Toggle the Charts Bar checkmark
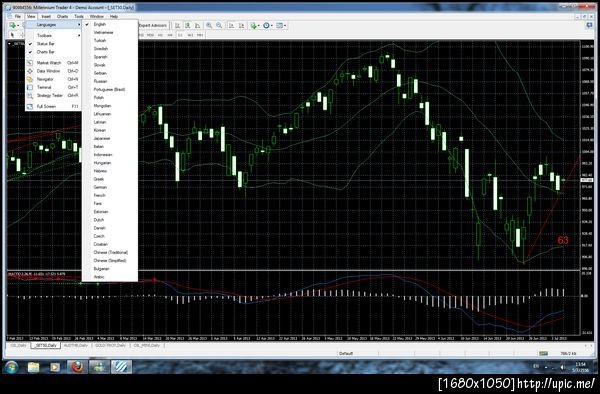The height and width of the screenshot is (394, 600). (31, 52)
